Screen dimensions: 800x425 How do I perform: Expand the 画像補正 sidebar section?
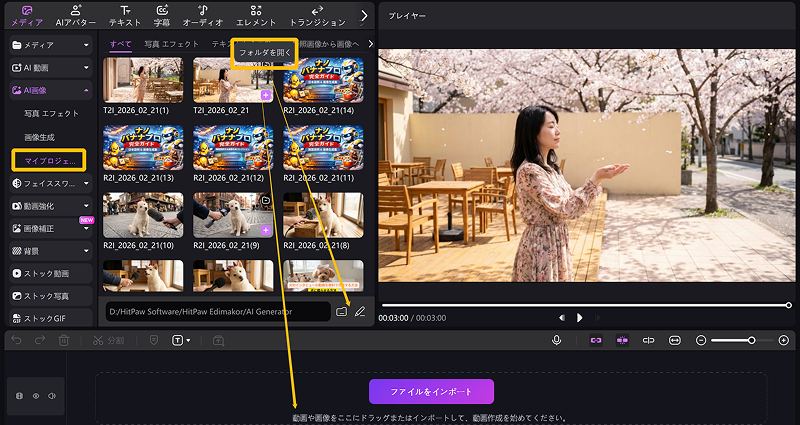pos(51,229)
